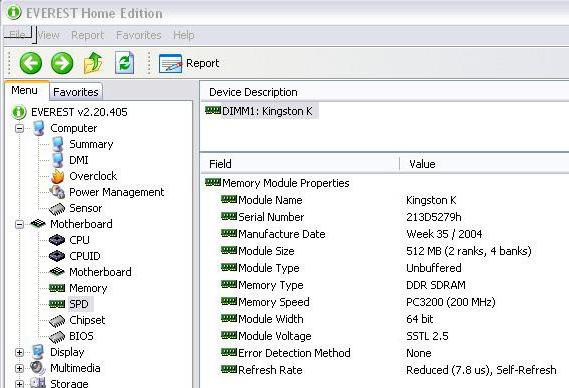Click the CPU chip icon
The image size is (569, 388).
[57, 240]
